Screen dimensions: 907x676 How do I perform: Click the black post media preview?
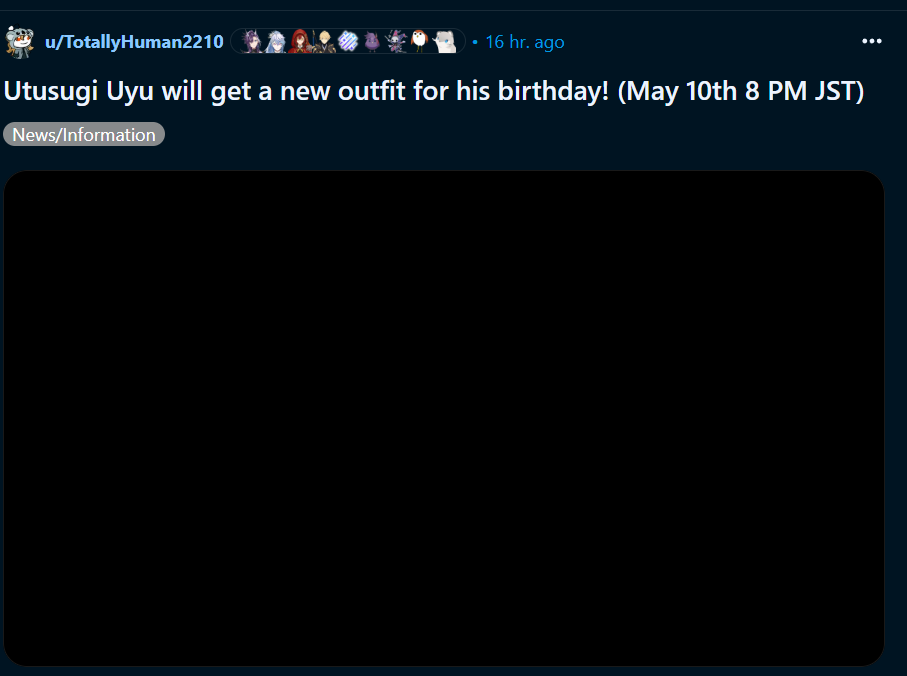(x=444, y=418)
